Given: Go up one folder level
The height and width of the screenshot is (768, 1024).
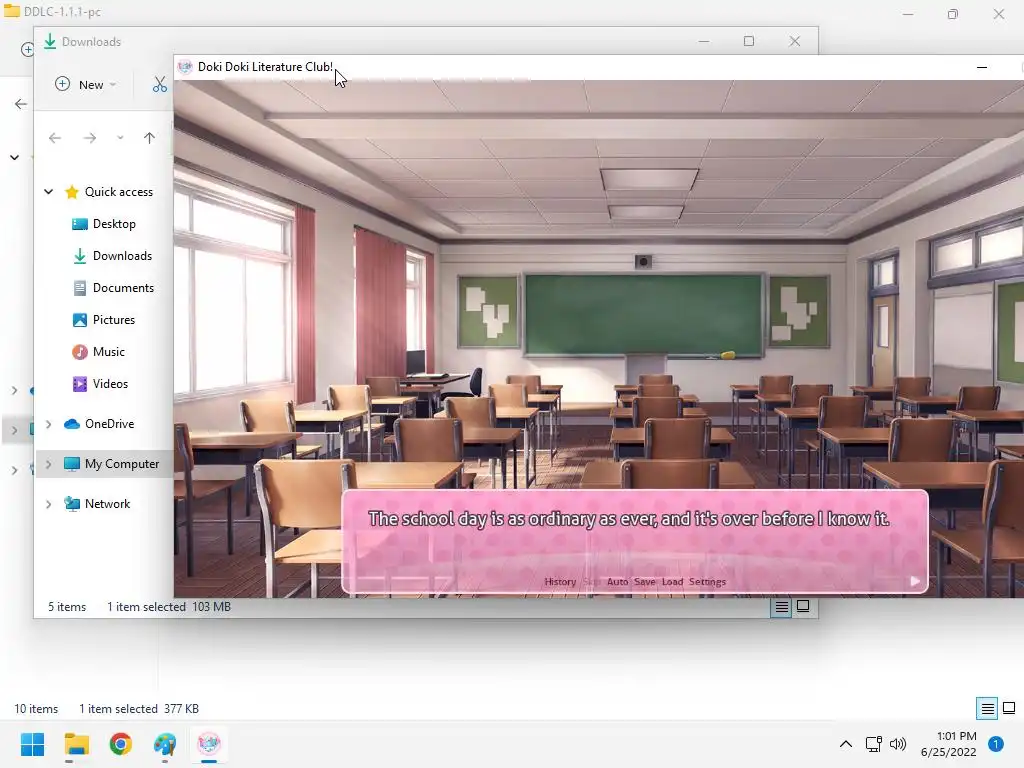Looking at the screenshot, I should [x=150, y=138].
